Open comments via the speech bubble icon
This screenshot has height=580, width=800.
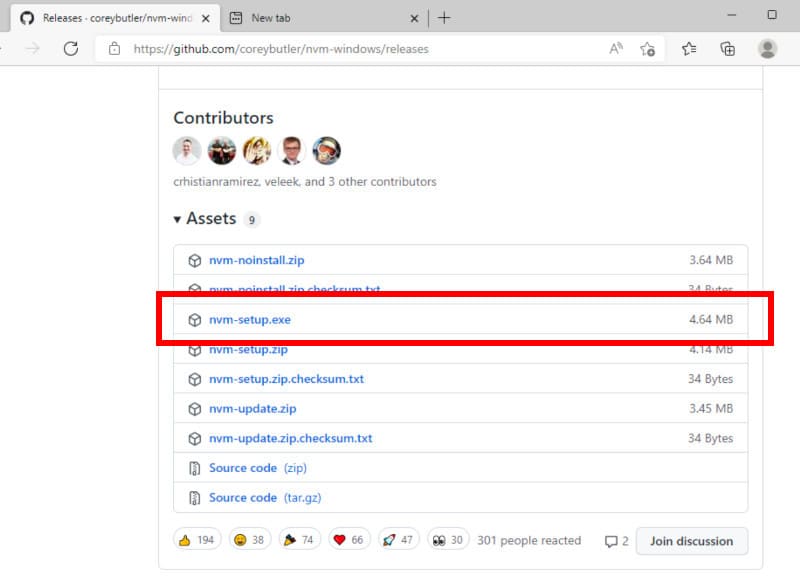pyautogui.click(x=612, y=540)
